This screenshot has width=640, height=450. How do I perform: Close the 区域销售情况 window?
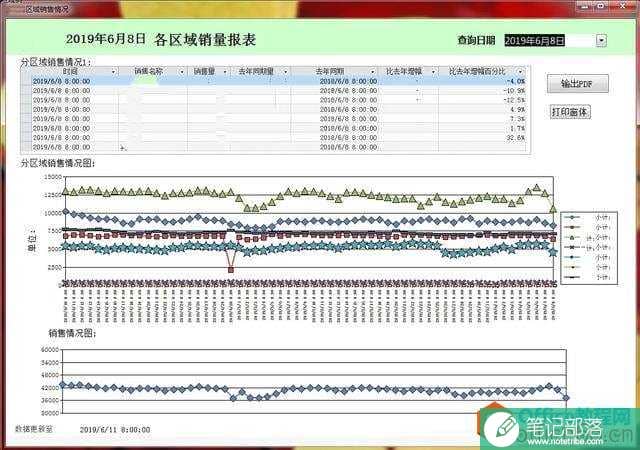[623, 6]
